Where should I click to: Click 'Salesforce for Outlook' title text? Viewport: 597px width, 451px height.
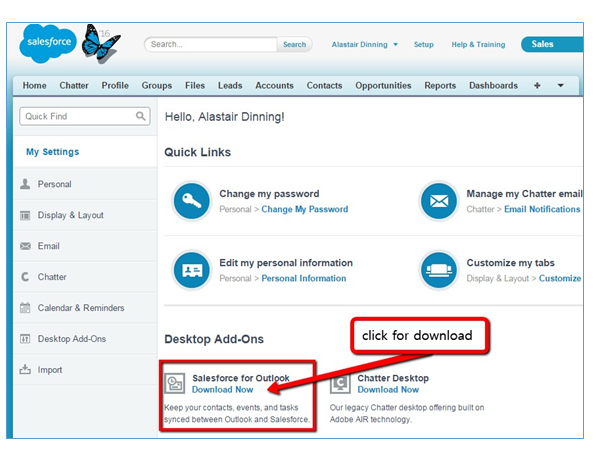pyautogui.click(x=241, y=378)
